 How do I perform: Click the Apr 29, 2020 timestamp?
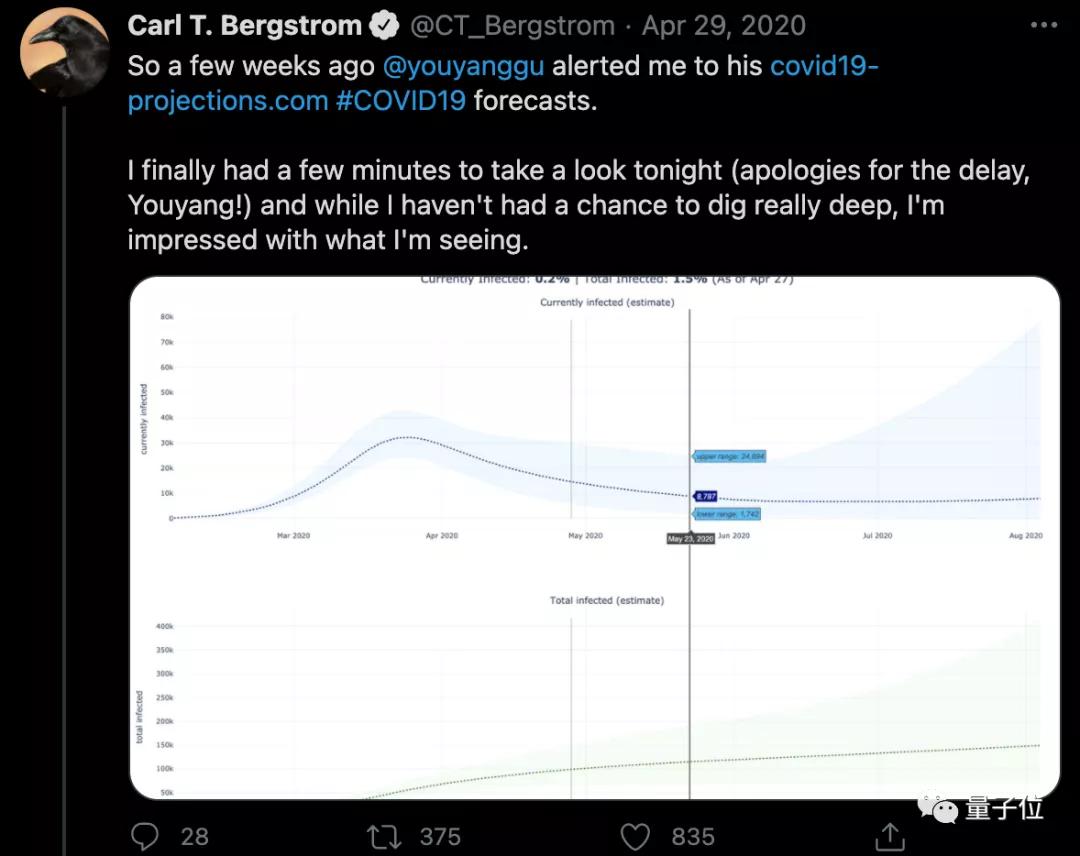(723, 25)
